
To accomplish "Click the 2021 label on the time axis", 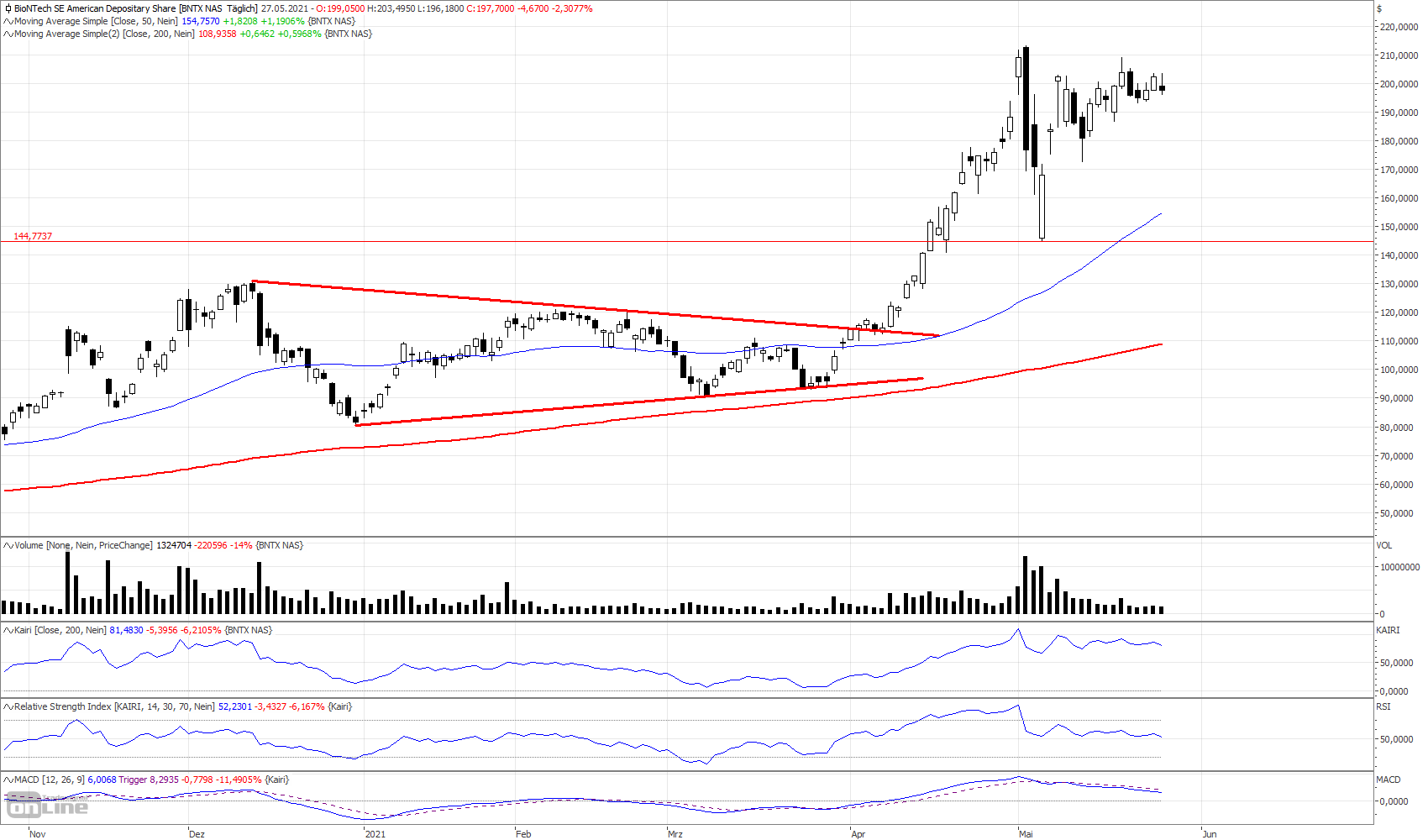I will tap(375, 834).
